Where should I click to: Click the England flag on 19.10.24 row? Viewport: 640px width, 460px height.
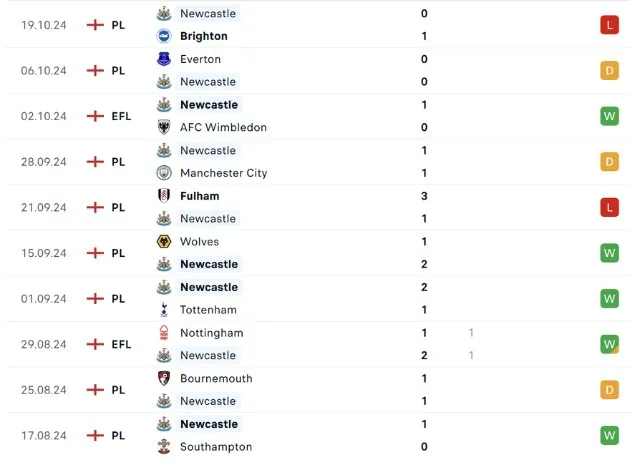coord(96,25)
